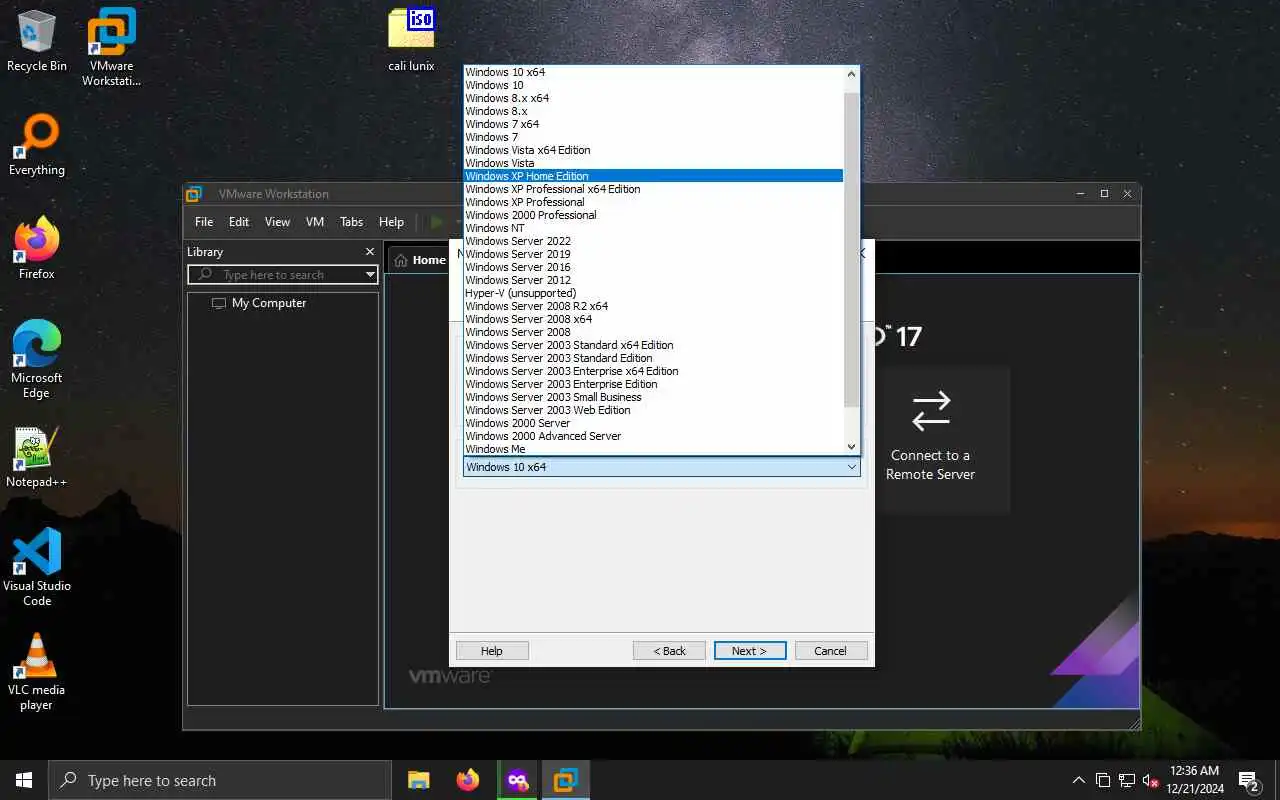The width and height of the screenshot is (1280, 800).
Task: Open the View menu
Action: click(x=277, y=222)
